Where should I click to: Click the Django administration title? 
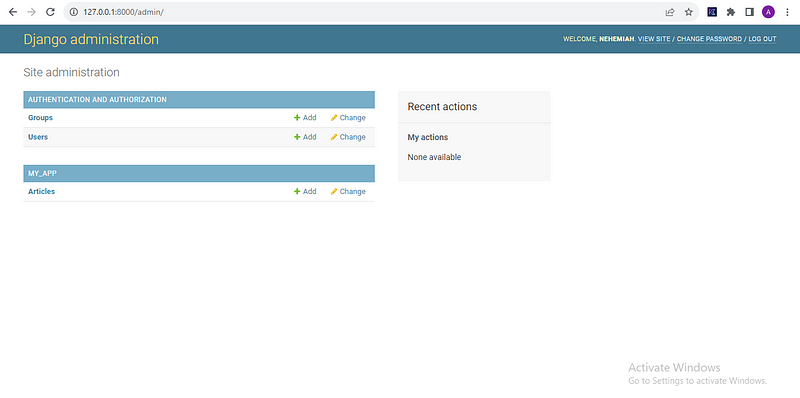[91, 39]
